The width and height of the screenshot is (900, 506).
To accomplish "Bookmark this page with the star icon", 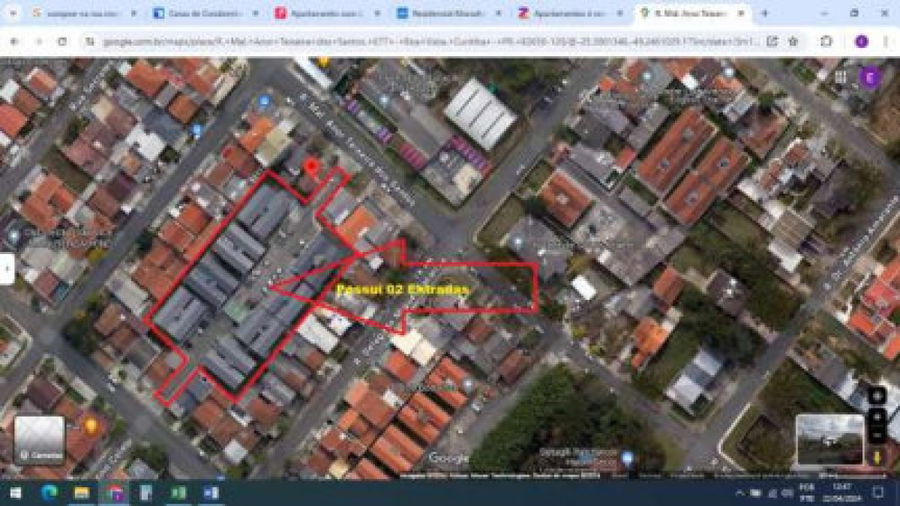I will pos(793,41).
